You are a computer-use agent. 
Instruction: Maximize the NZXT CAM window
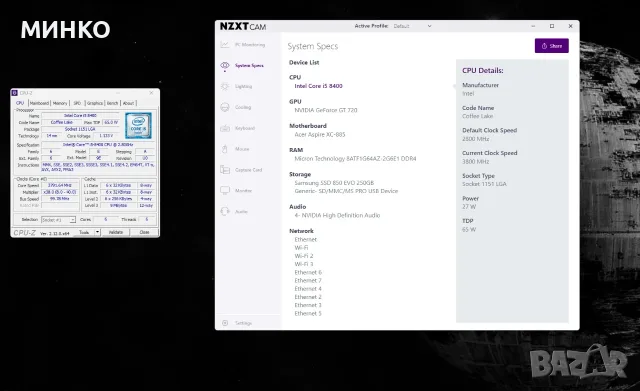coord(552,26)
